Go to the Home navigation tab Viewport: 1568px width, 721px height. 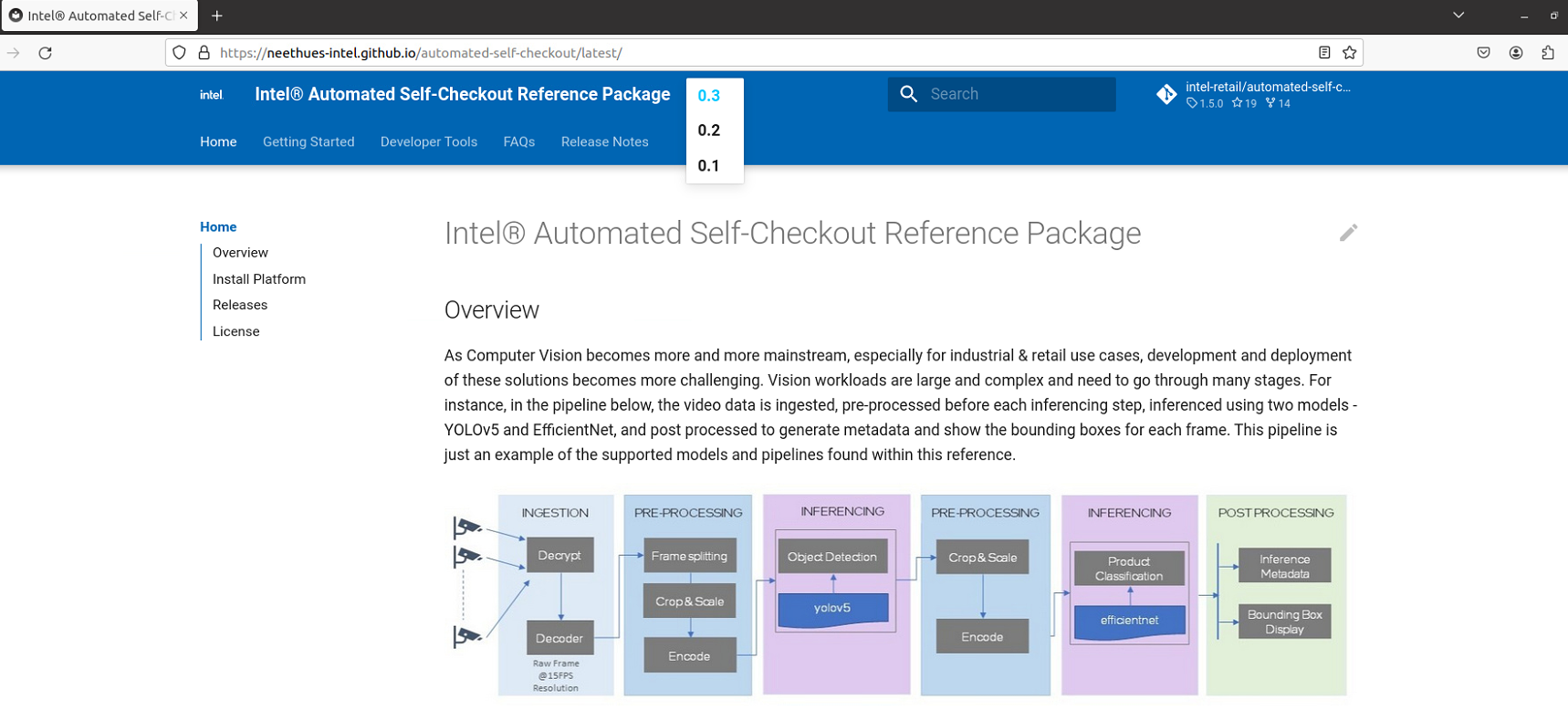(x=218, y=141)
